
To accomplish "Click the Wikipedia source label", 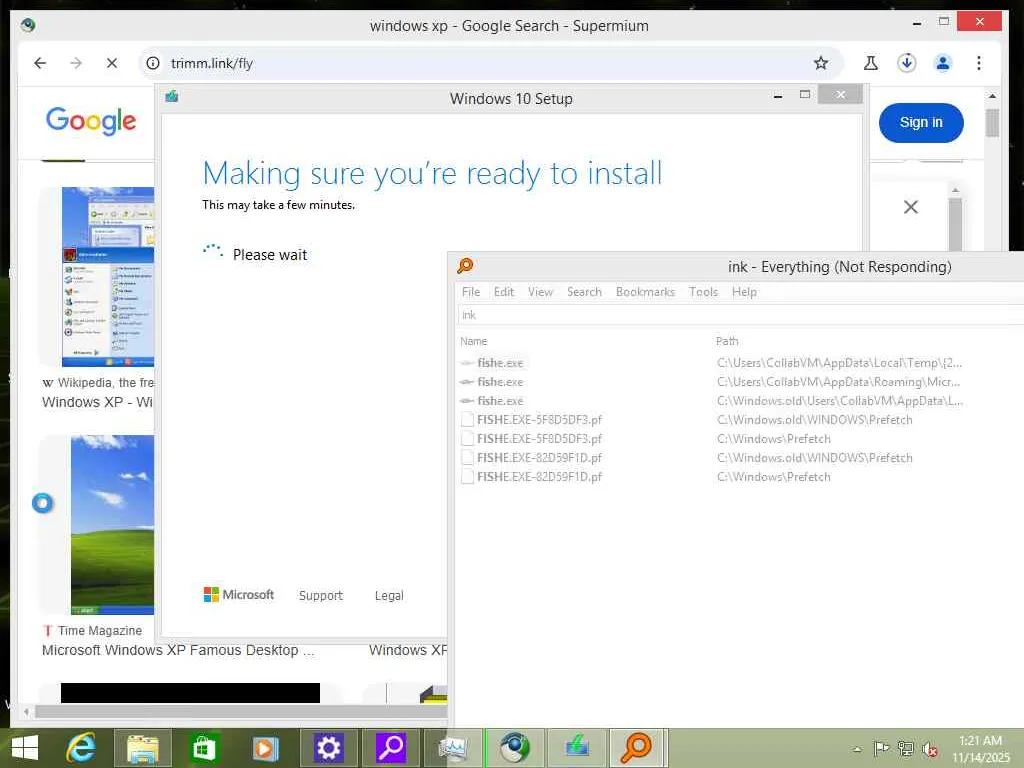I will tap(98, 383).
